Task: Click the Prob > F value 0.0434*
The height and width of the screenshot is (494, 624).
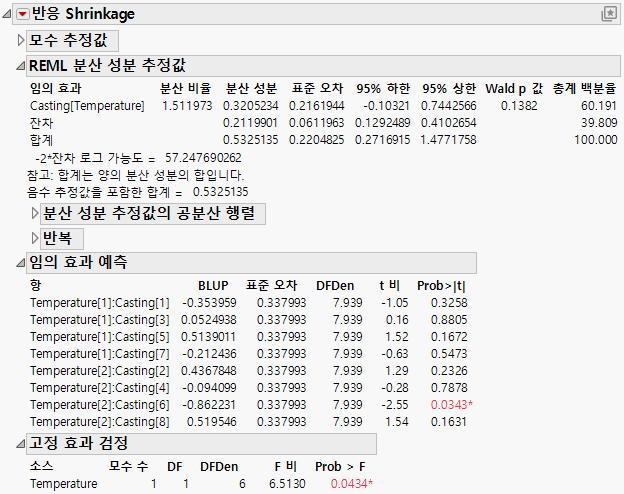Action: (352, 484)
